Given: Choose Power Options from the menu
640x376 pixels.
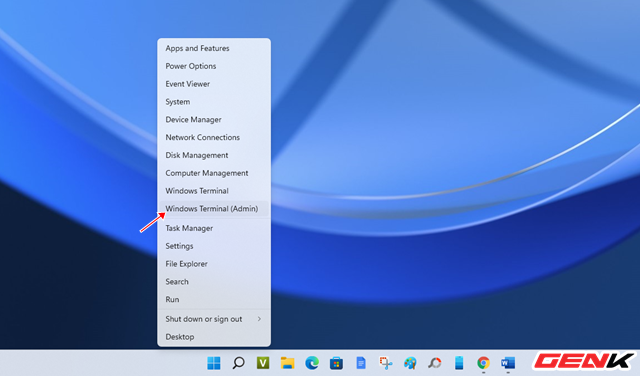Looking at the screenshot, I should pyautogui.click(x=214, y=66).
